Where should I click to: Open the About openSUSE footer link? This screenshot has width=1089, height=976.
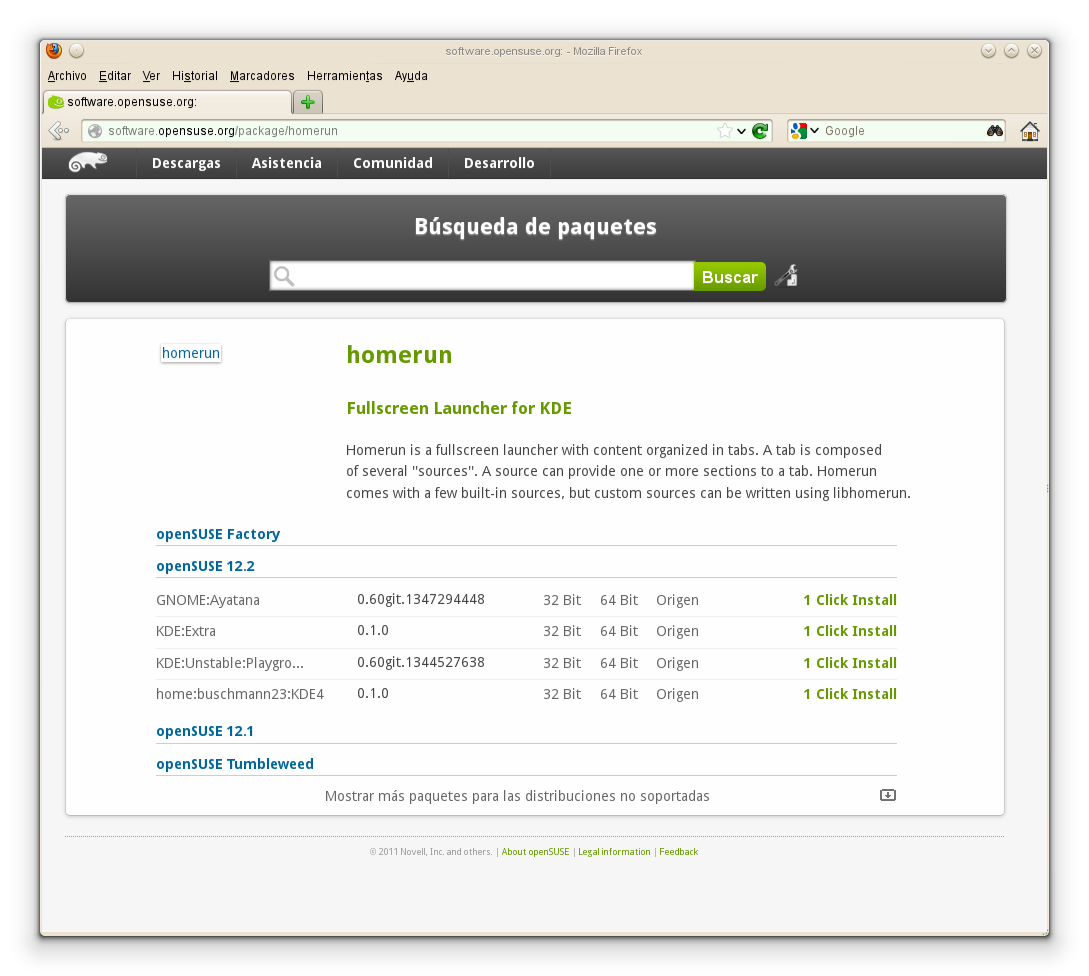click(x=535, y=852)
